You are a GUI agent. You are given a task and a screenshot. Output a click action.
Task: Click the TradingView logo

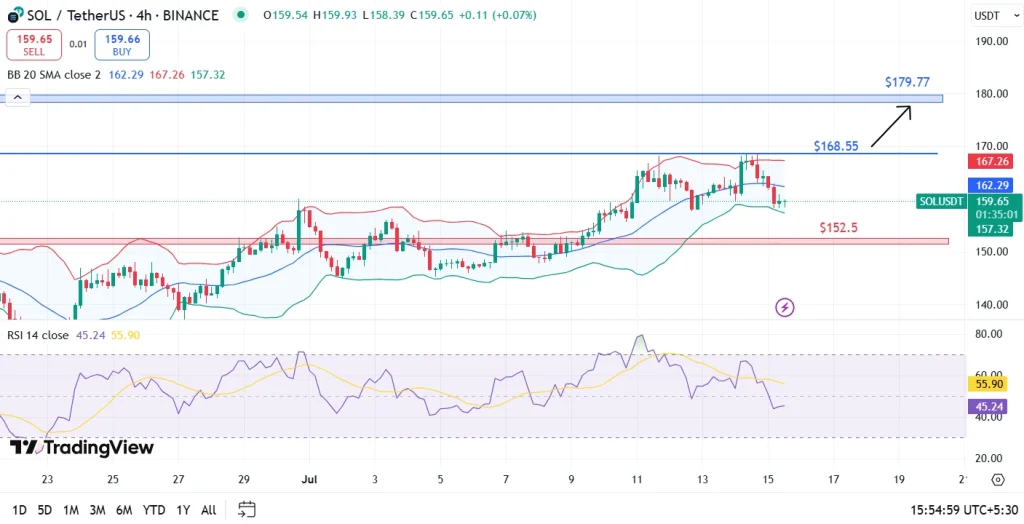pyautogui.click(x=82, y=447)
